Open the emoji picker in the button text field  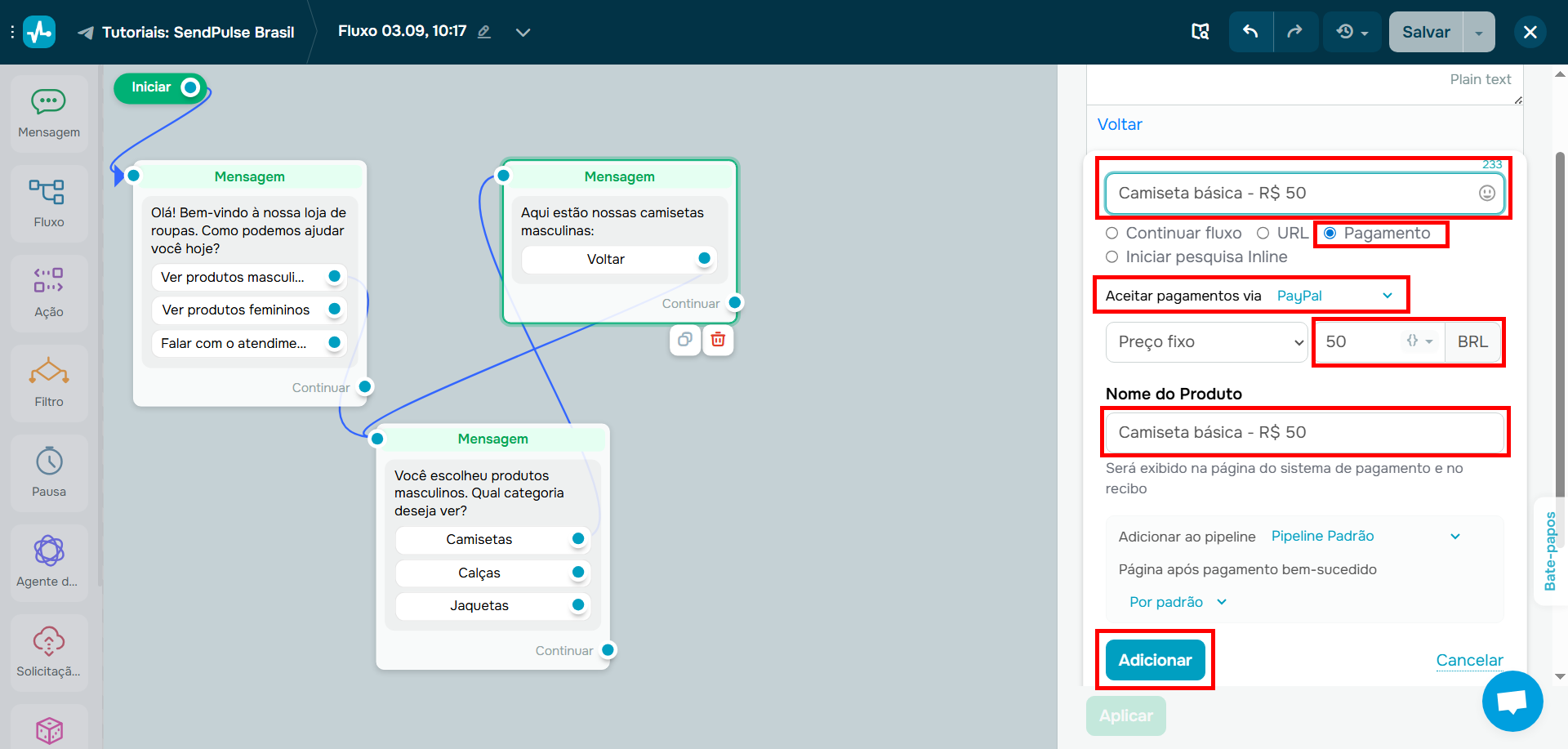pyautogui.click(x=1488, y=193)
